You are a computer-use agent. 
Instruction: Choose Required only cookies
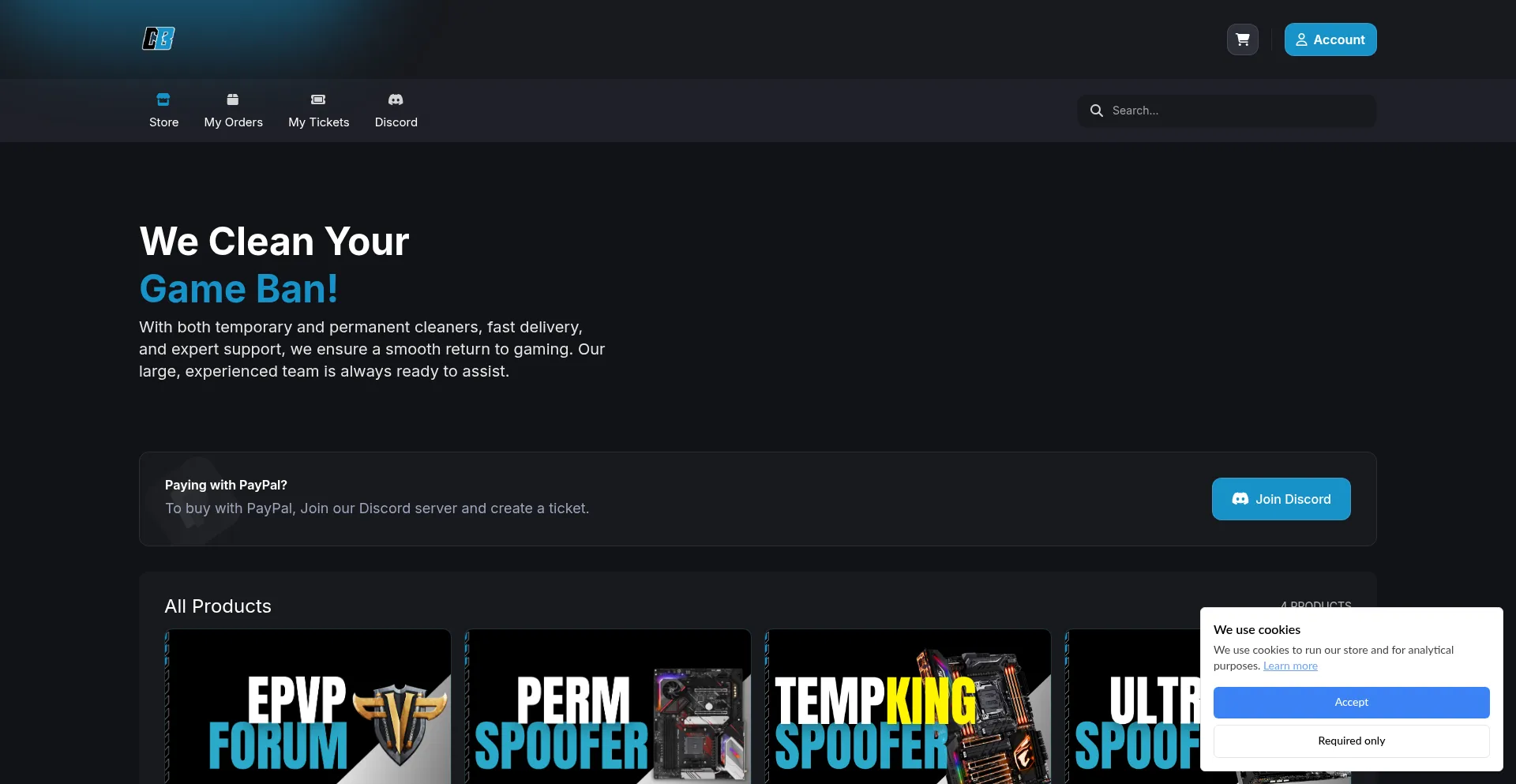click(1351, 741)
